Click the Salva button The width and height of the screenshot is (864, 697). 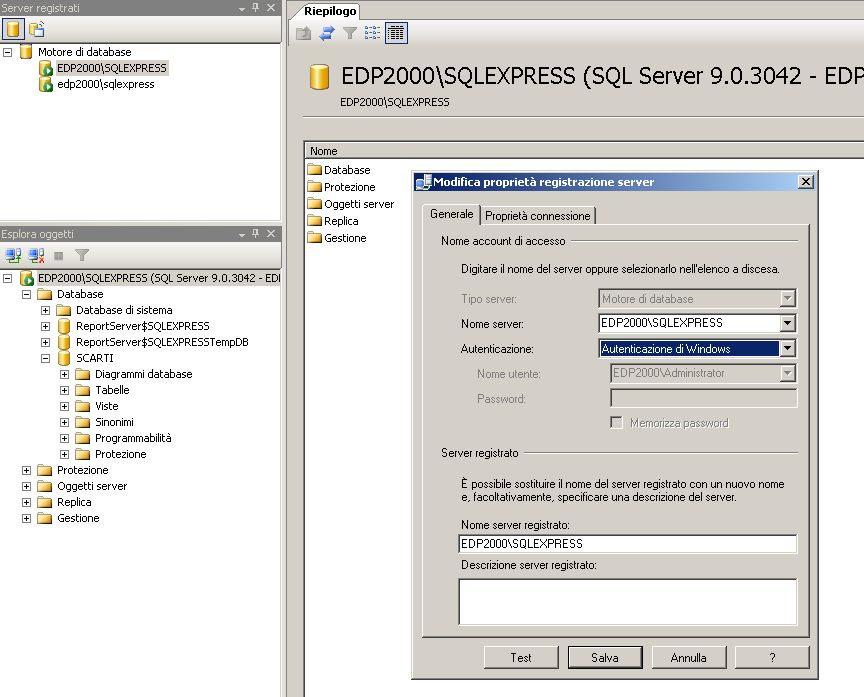(x=605, y=657)
